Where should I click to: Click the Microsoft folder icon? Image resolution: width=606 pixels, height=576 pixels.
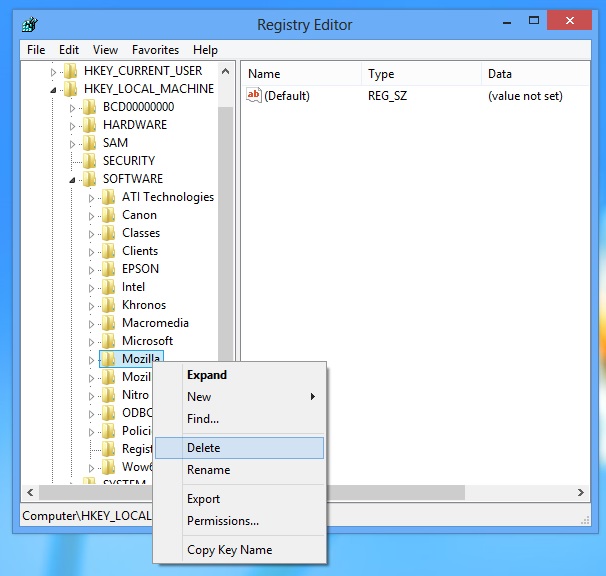[x=108, y=341]
